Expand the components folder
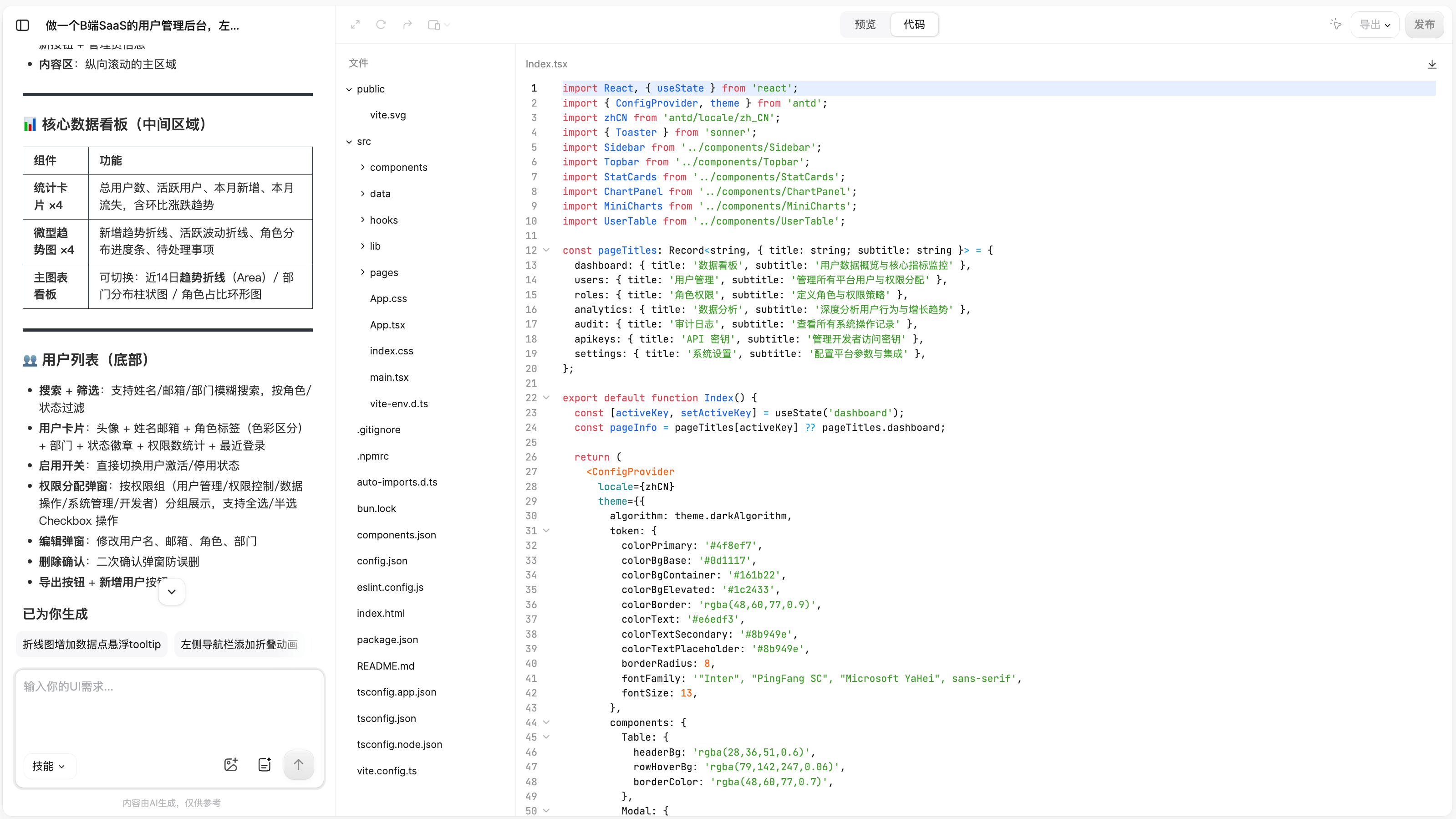Screen dimensions: 1456x819 pos(362,167)
